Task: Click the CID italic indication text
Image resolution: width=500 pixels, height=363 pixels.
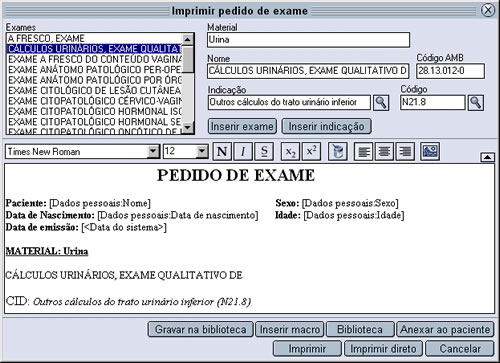Action: (x=142, y=302)
